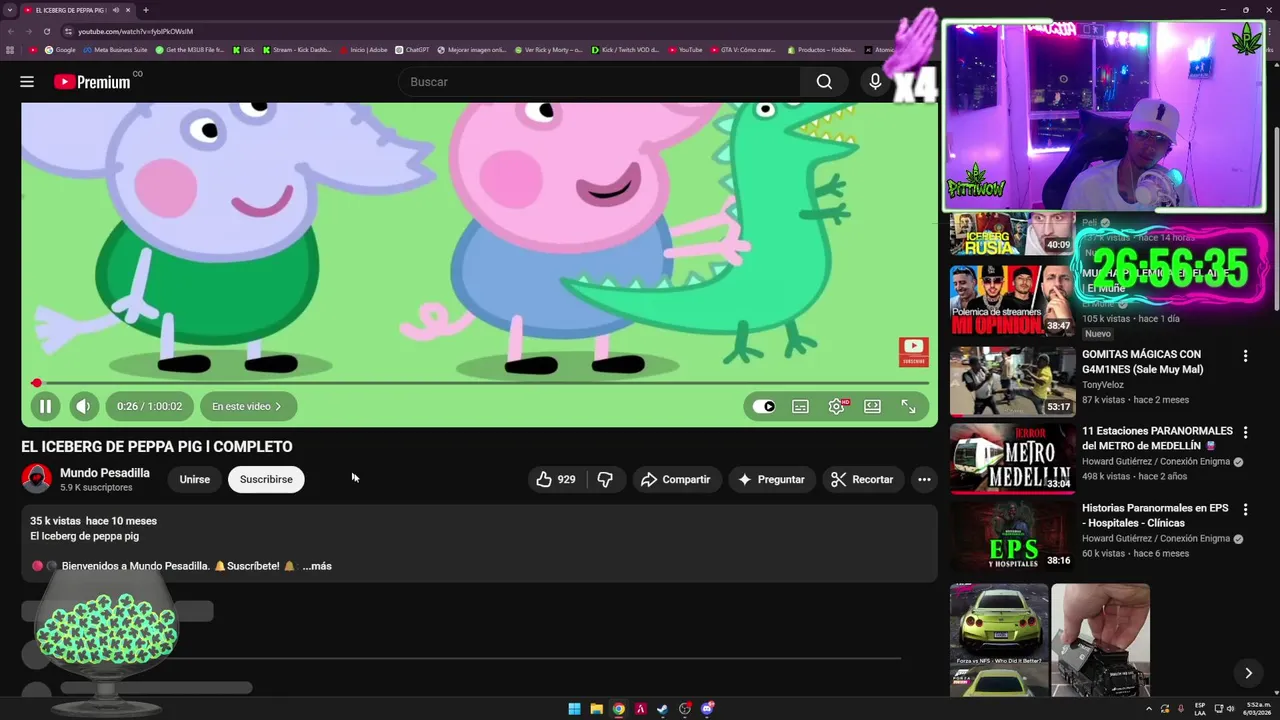Open Discord from the taskbar
This screenshot has height=720, width=1280.
(x=707, y=709)
